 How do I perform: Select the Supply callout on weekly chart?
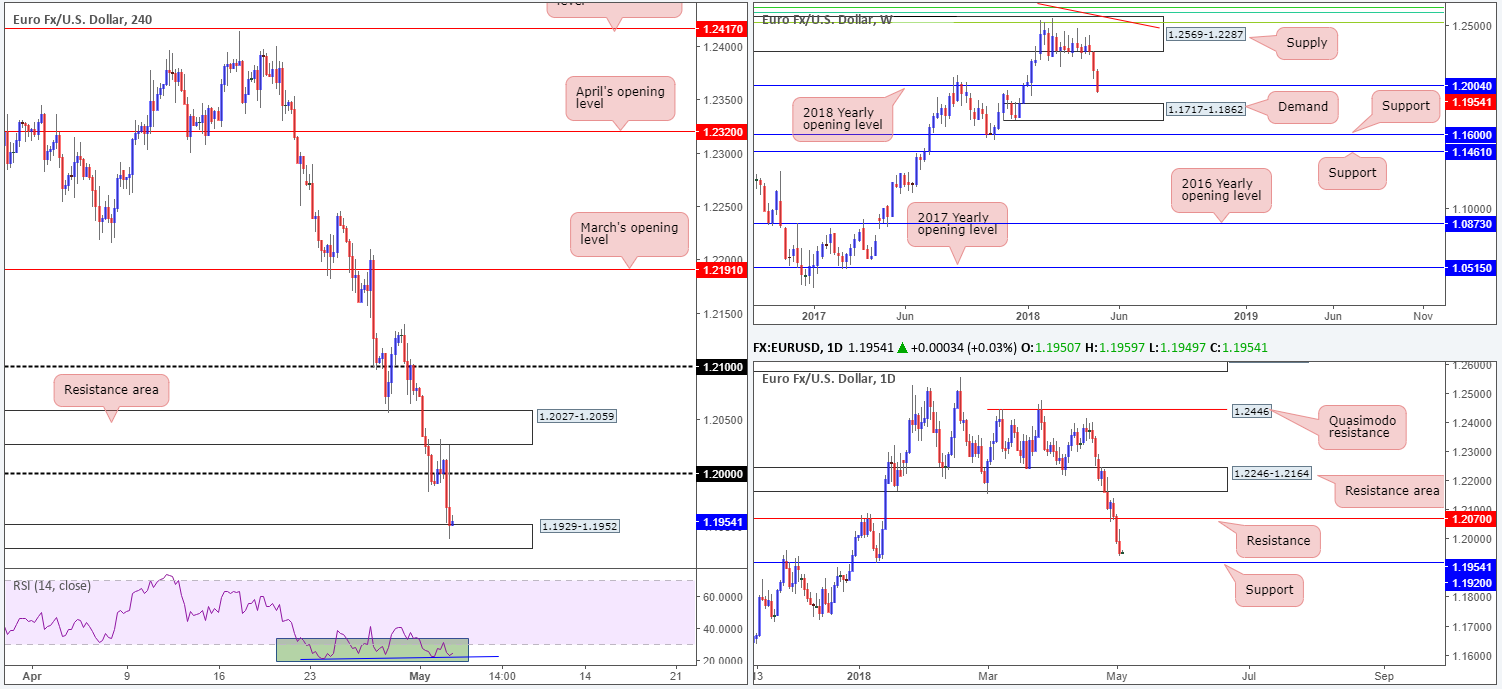point(1307,42)
